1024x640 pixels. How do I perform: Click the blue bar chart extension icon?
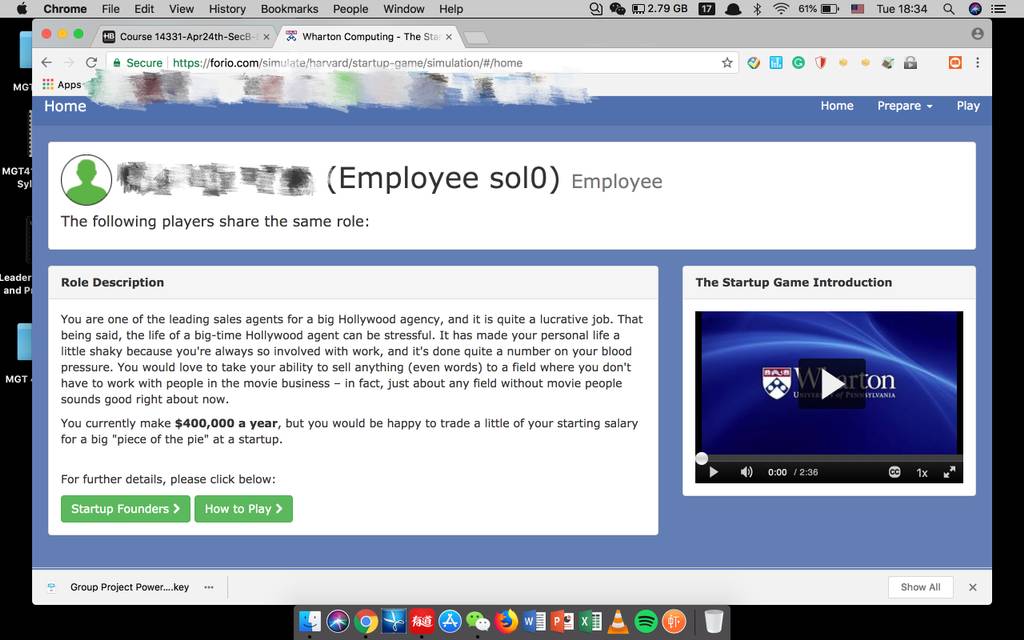tap(776, 63)
